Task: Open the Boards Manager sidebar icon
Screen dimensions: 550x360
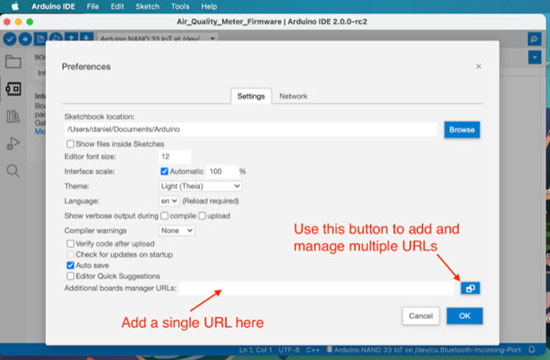Action: pos(13,89)
